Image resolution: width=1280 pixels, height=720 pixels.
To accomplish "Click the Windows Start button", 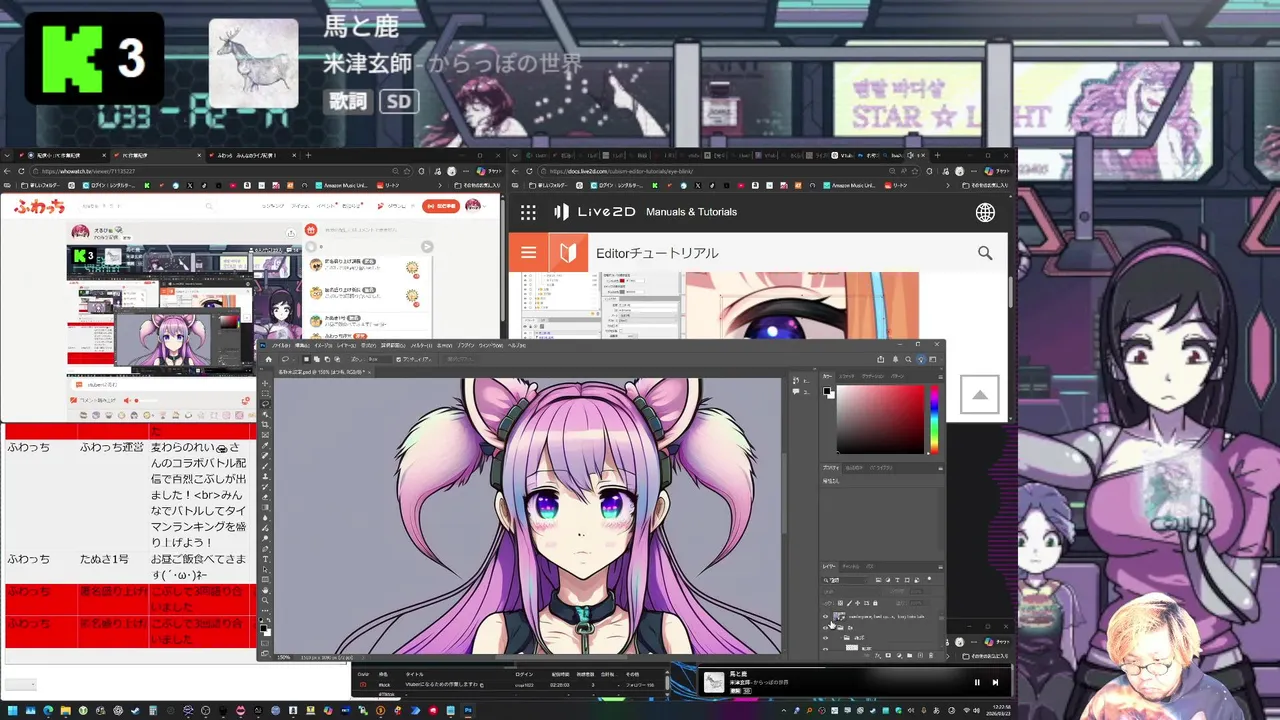I will 13,711.
